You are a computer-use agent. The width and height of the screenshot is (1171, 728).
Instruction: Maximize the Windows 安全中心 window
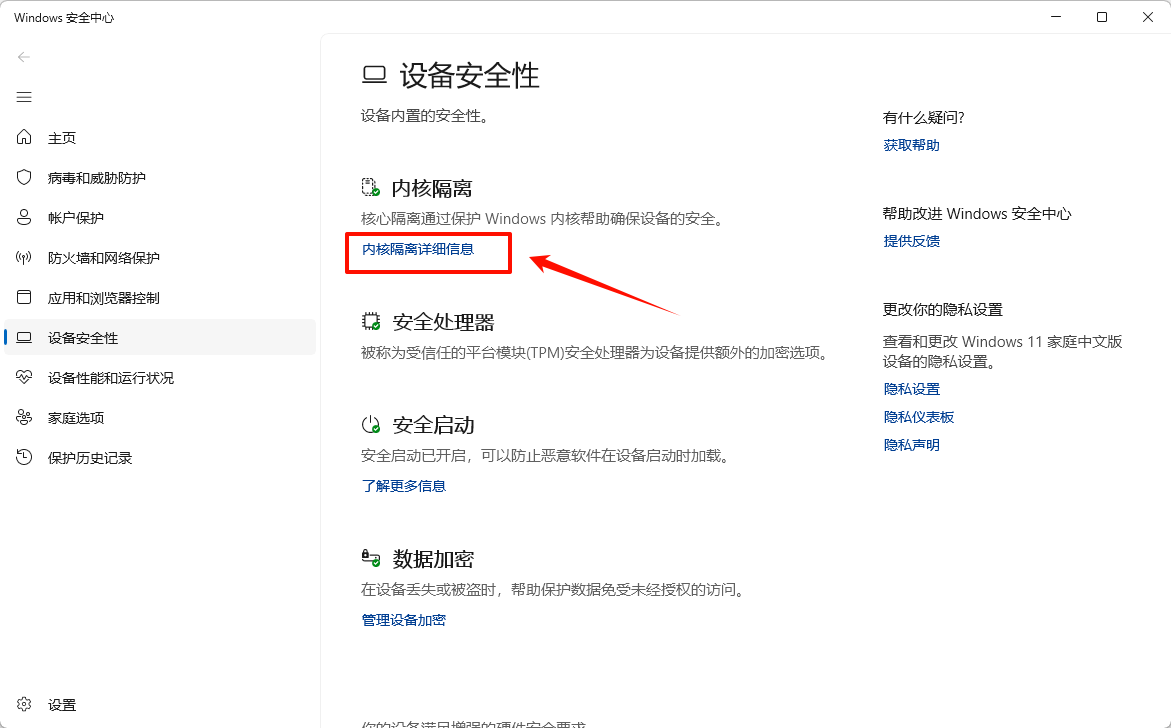point(1102,16)
